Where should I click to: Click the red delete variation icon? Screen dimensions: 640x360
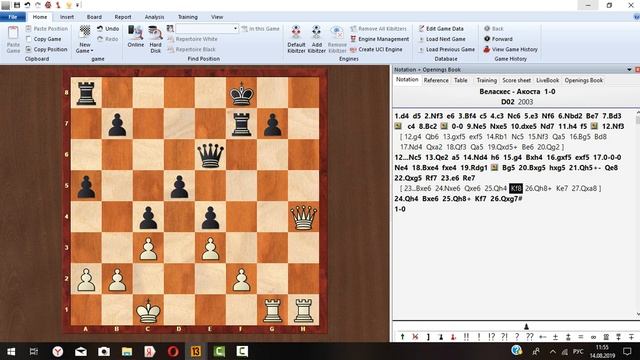pyautogui.click(x=415, y=337)
